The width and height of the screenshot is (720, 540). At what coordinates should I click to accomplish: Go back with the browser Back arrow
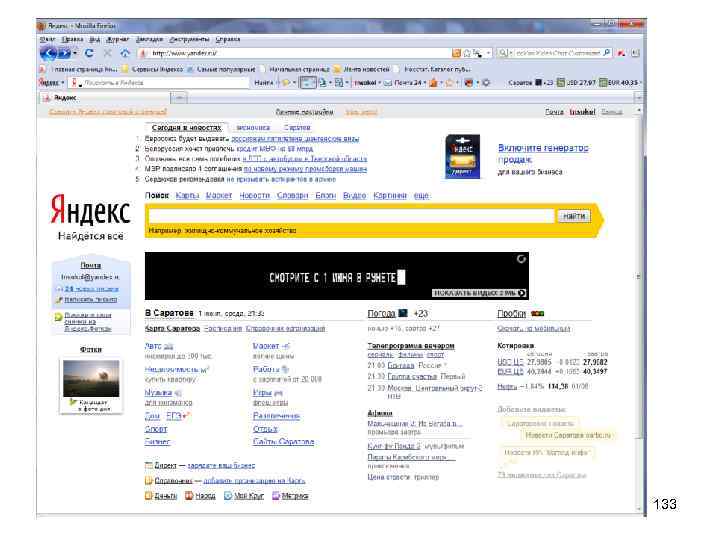(47, 53)
